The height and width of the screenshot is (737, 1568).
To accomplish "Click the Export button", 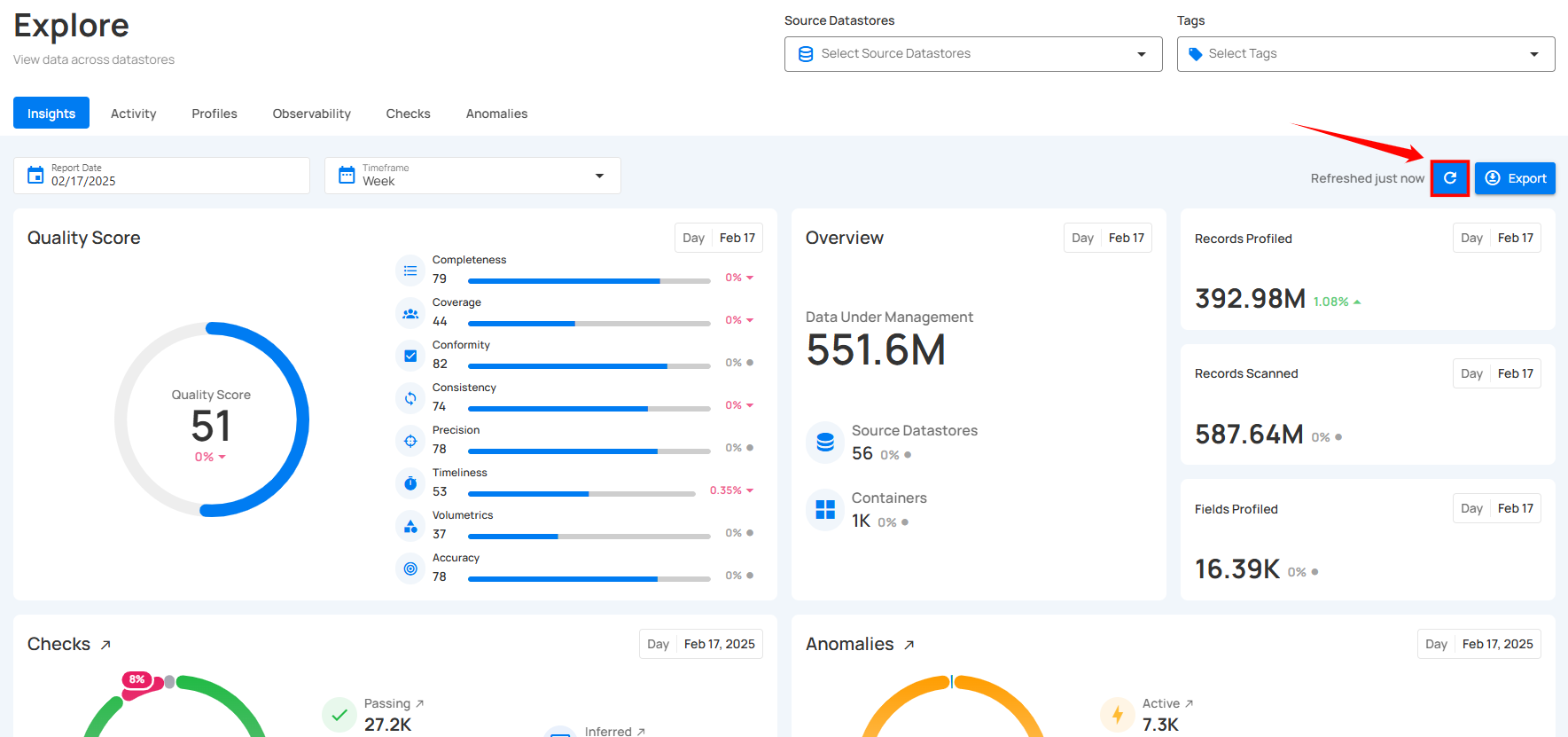I will click(1515, 178).
